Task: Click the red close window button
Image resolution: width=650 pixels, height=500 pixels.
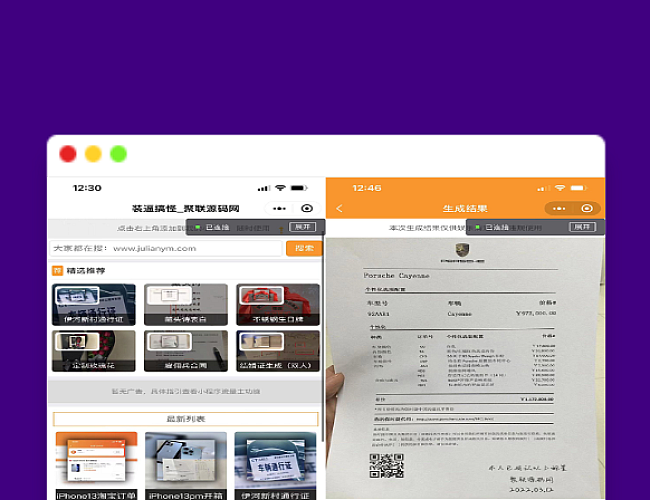Action: pos(68,154)
